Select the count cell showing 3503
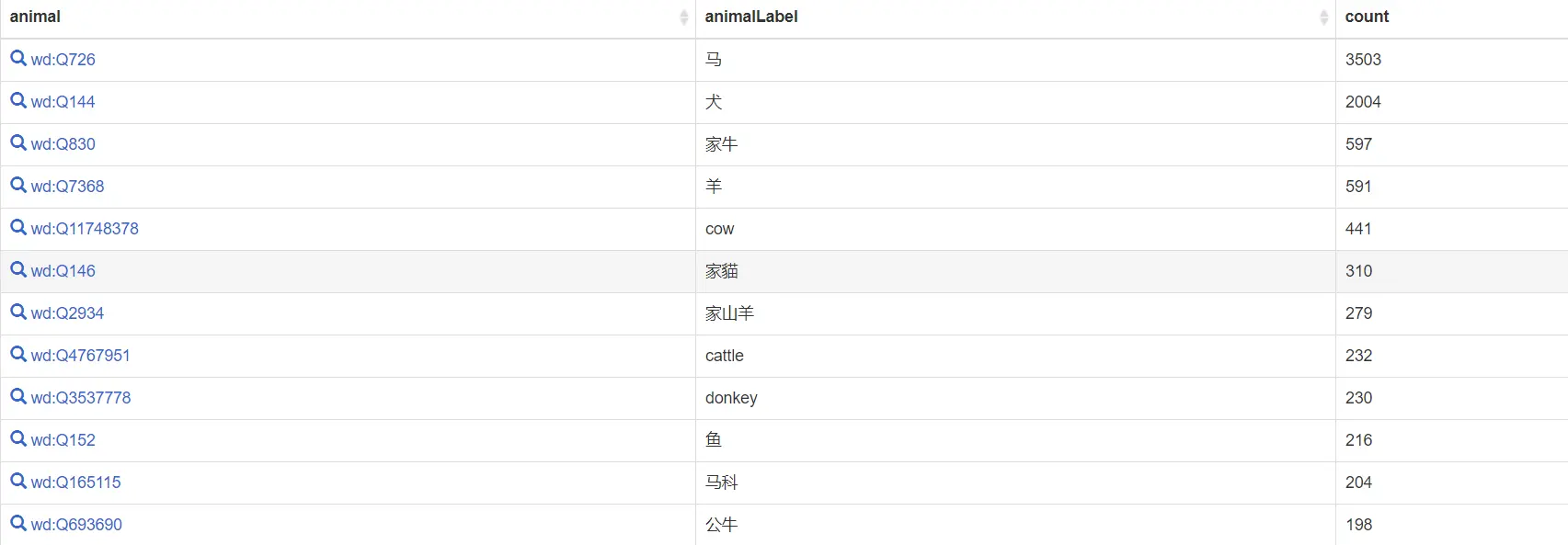The height and width of the screenshot is (545, 1568). pyautogui.click(x=1451, y=60)
